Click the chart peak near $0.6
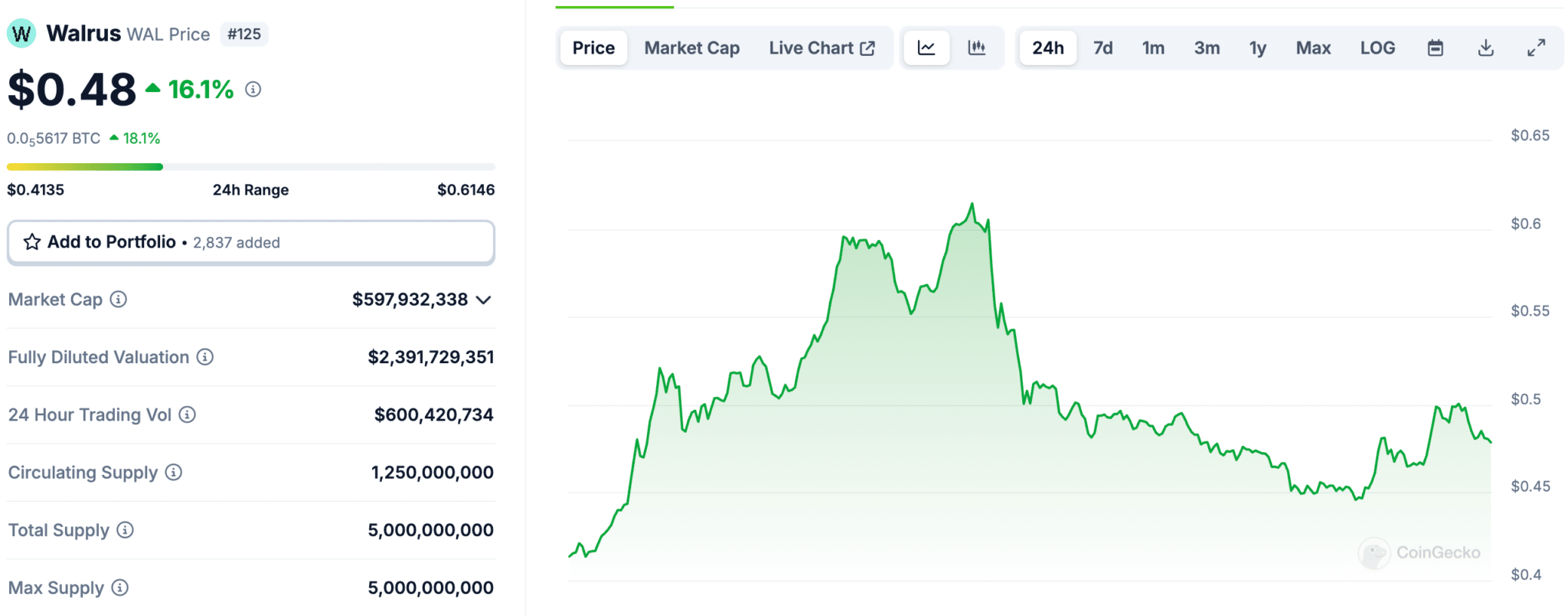The image size is (1568, 616). click(x=972, y=205)
